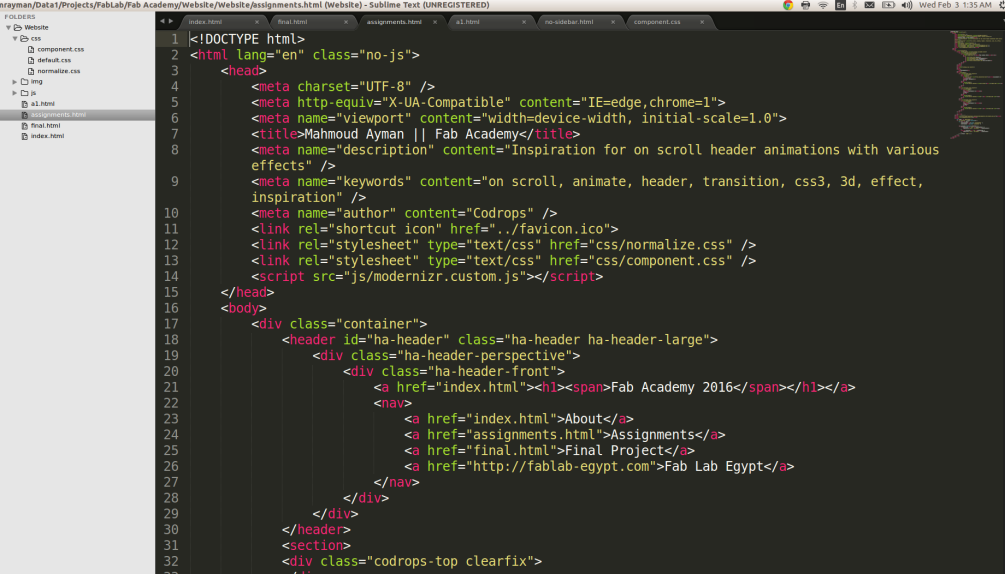Click the Assignments link text in code
This screenshot has height=574, width=1005.
652,435
